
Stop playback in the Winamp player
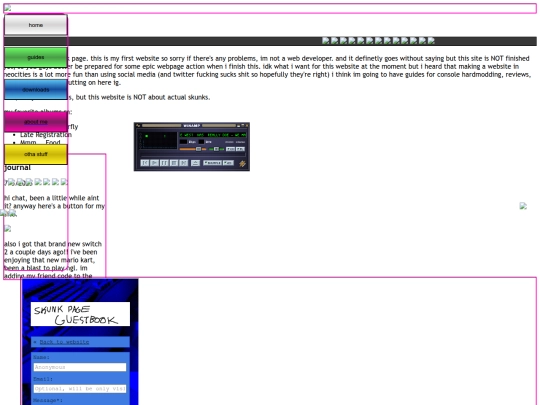click(174, 163)
